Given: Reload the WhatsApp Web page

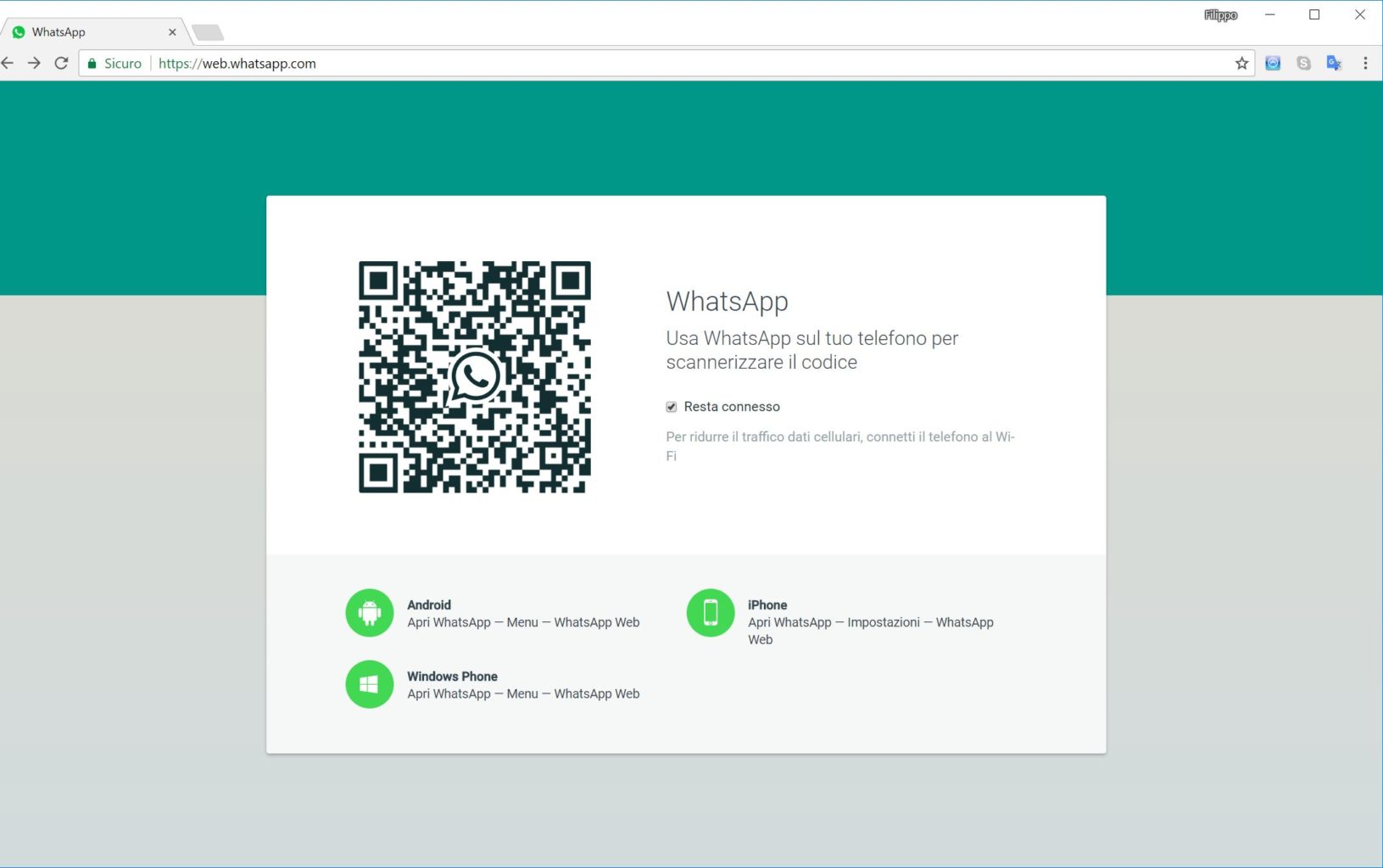Looking at the screenshot, I should click(x=61, y=64).
